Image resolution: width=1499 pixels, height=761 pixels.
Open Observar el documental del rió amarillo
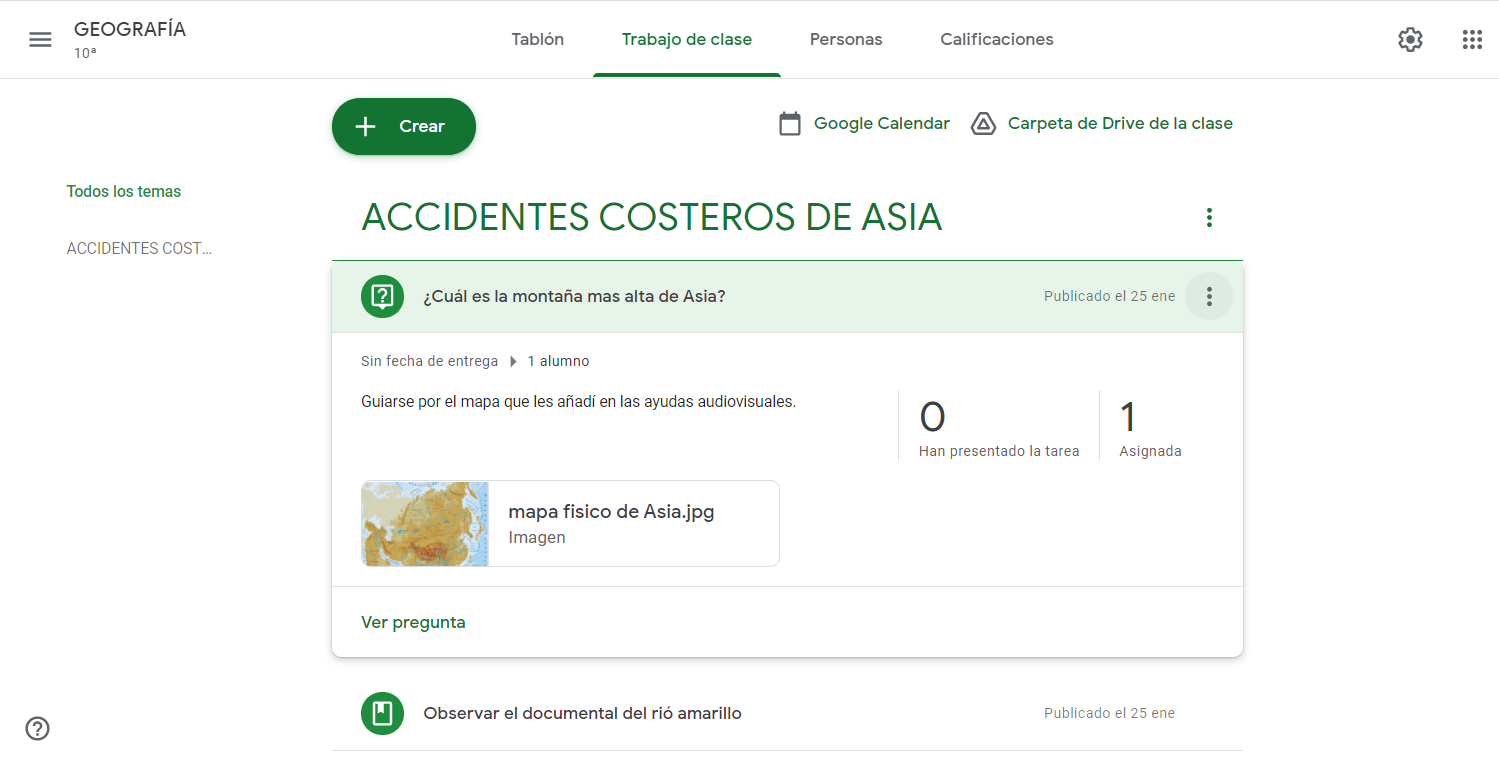pyautogui.click(x=583, y=713)
